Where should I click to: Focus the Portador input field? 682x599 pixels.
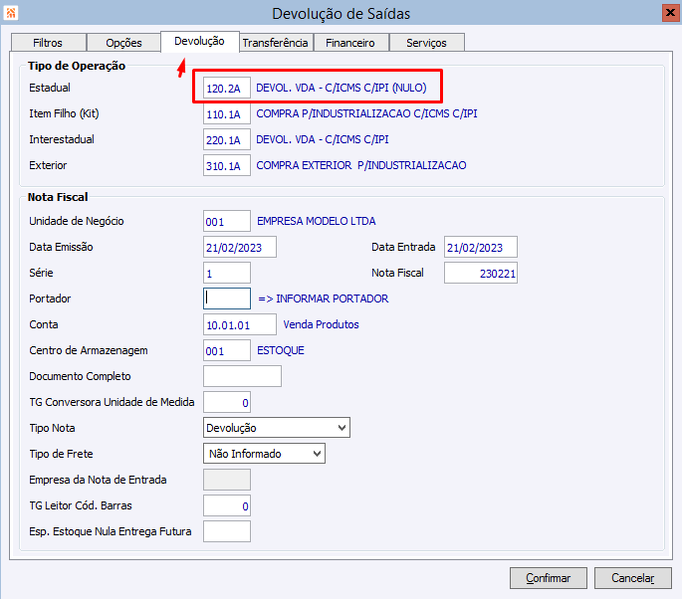(x=227, y=299)
